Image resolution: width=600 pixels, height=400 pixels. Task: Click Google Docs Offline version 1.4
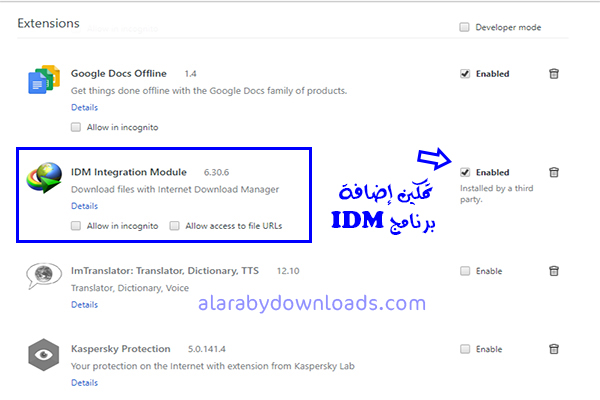coord(191,74)
